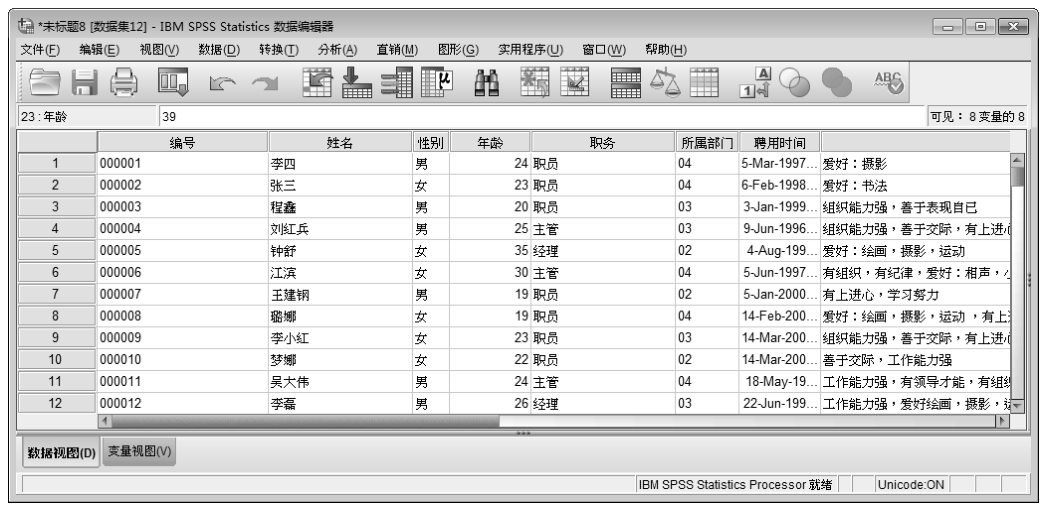Click the cell 有上进心，学习努力
This screenshot has height=507, width=1042.
point(915,294)
